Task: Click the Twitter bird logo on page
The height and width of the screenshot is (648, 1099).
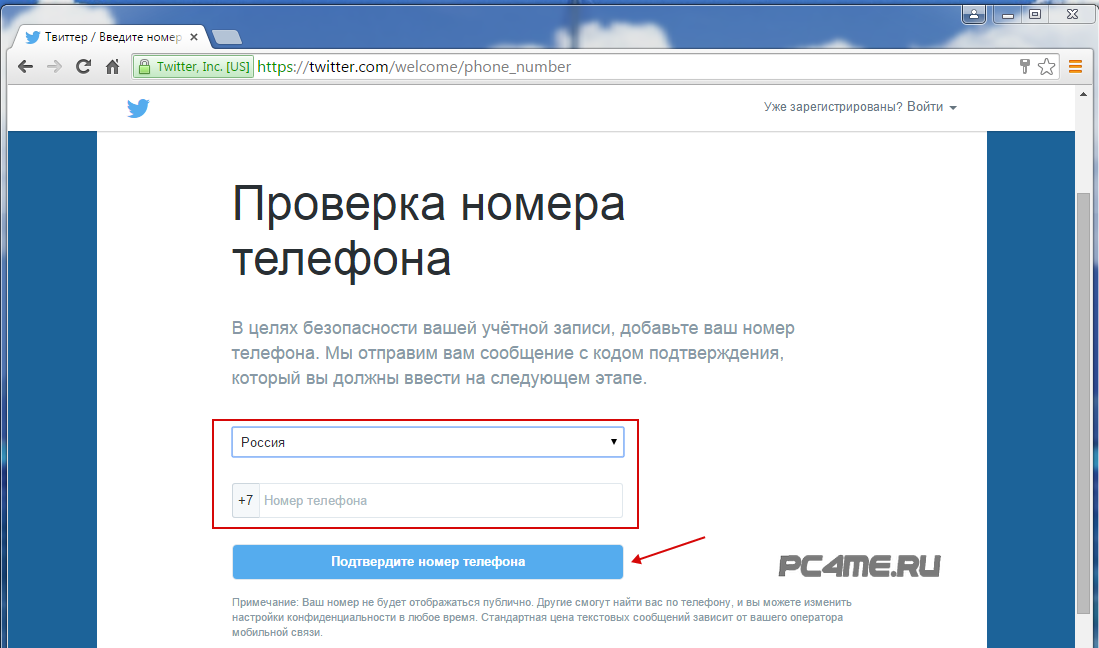Action: (138, 108)
